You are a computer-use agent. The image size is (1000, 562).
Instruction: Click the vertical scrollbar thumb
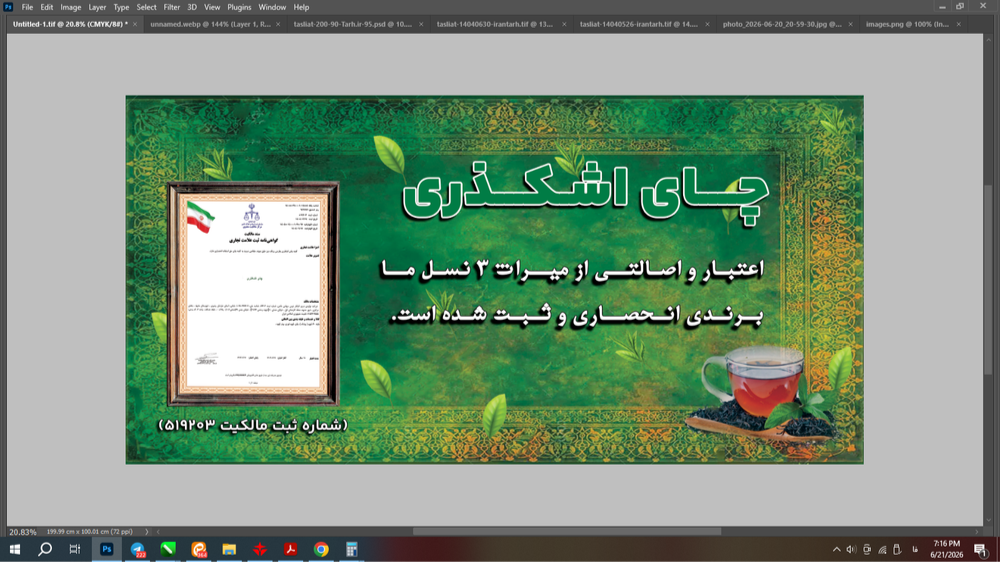(989, 277)
